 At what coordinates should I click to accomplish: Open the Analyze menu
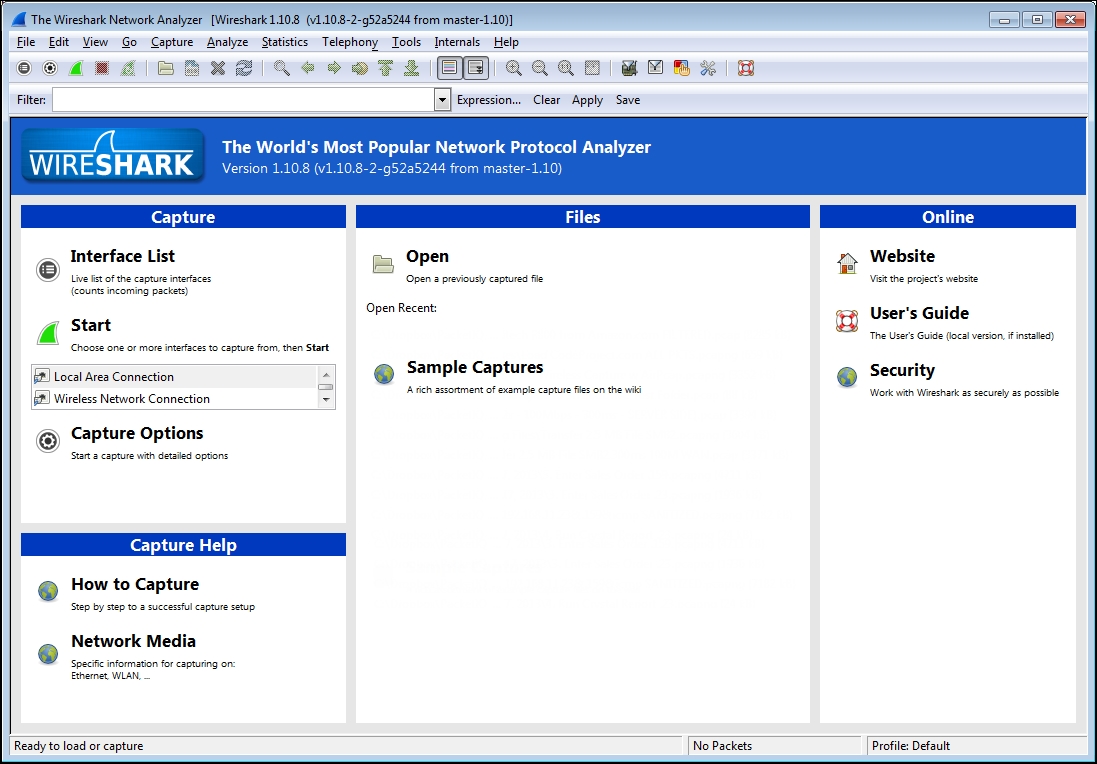(x=227, y=42)
